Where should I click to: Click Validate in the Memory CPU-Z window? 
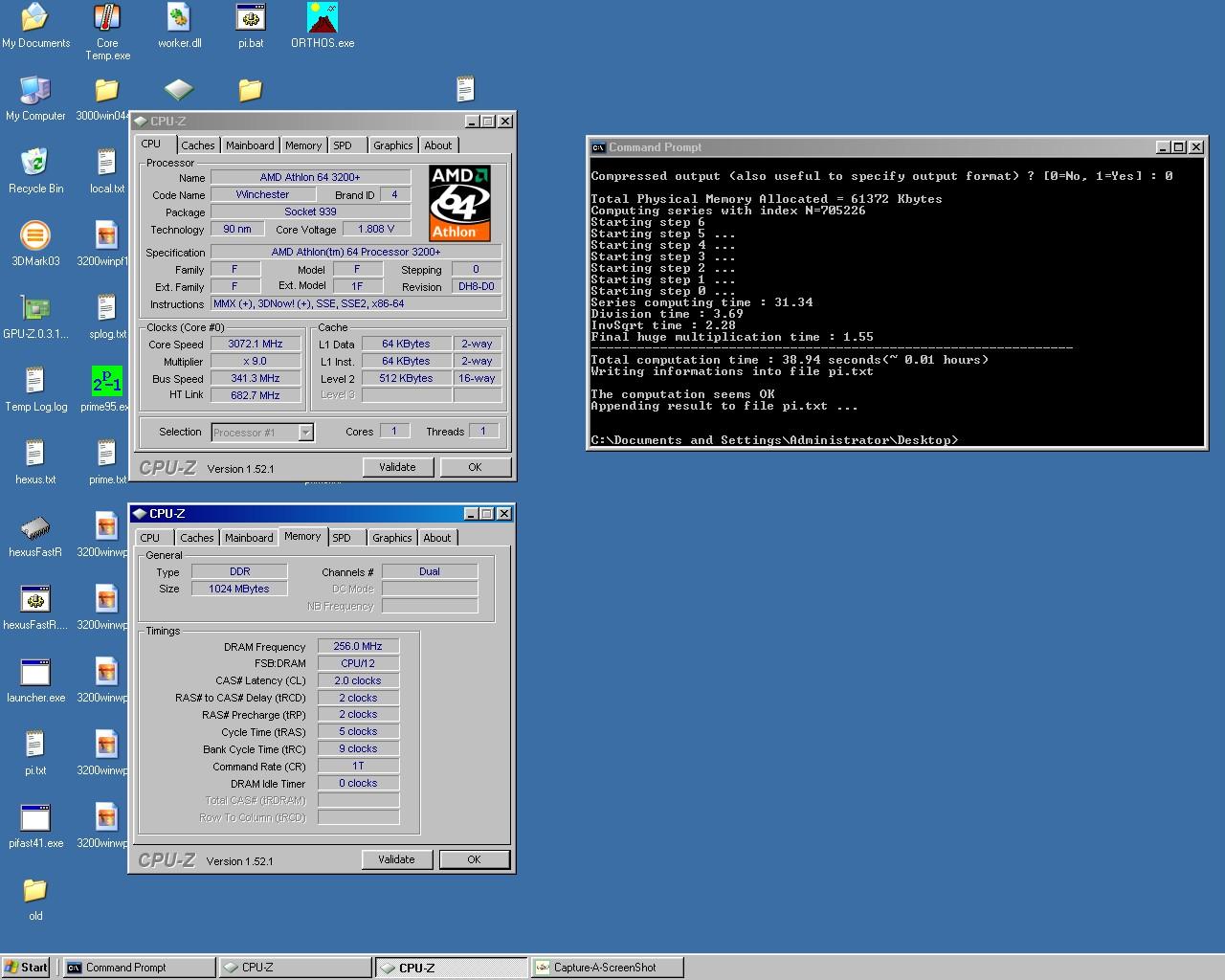click(x=396, y=859)
